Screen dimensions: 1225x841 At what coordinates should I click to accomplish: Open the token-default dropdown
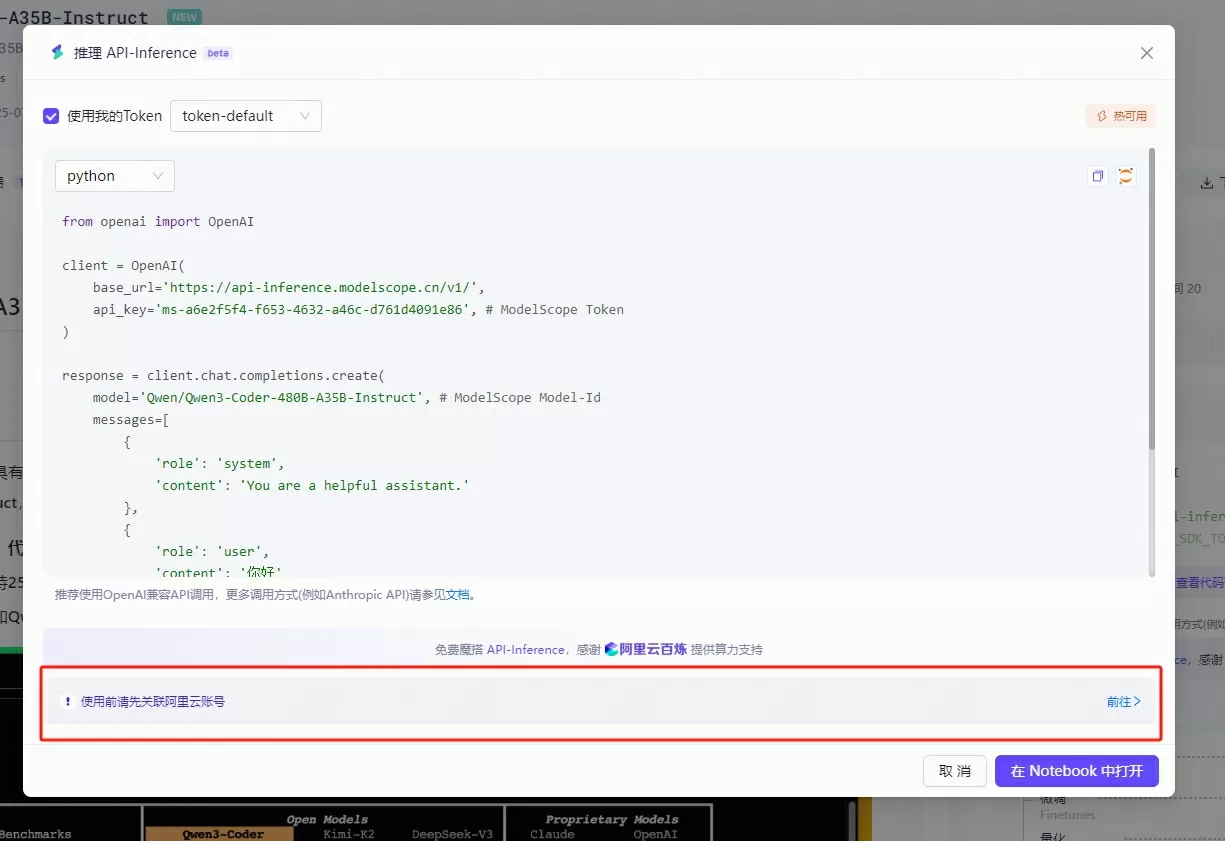pos(246,116)
